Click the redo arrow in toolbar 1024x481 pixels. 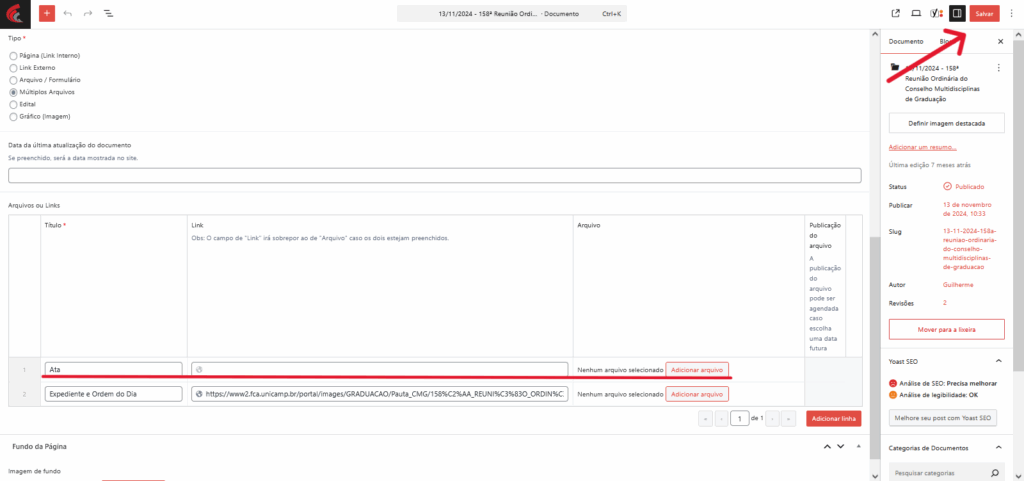(x=88, y=14)
